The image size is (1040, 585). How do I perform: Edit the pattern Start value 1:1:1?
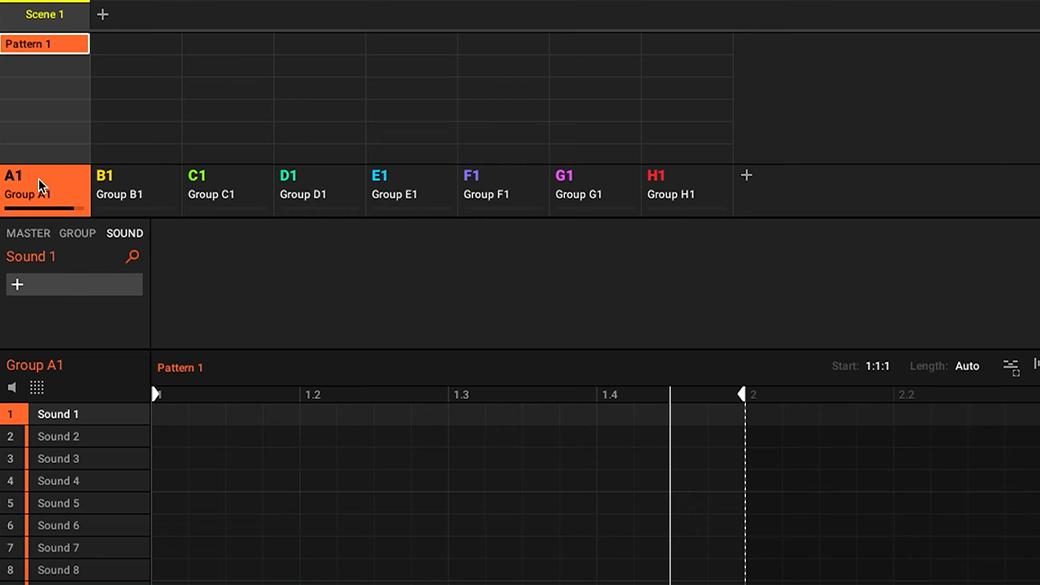878,366
